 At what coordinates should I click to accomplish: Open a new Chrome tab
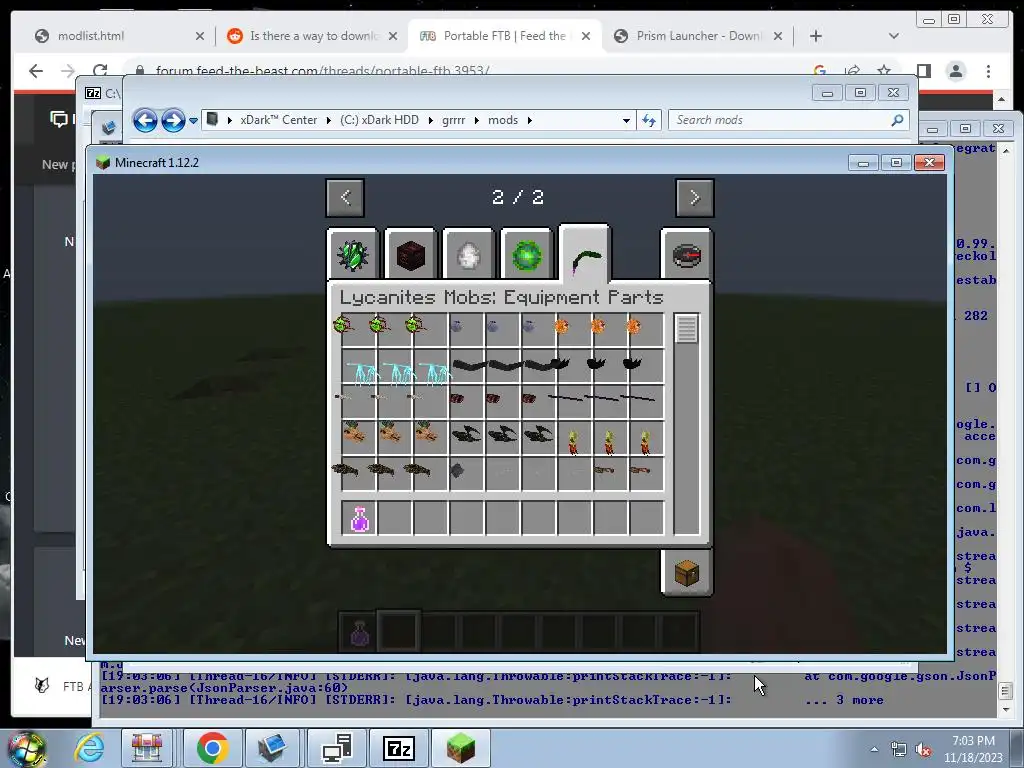[816, 36]
